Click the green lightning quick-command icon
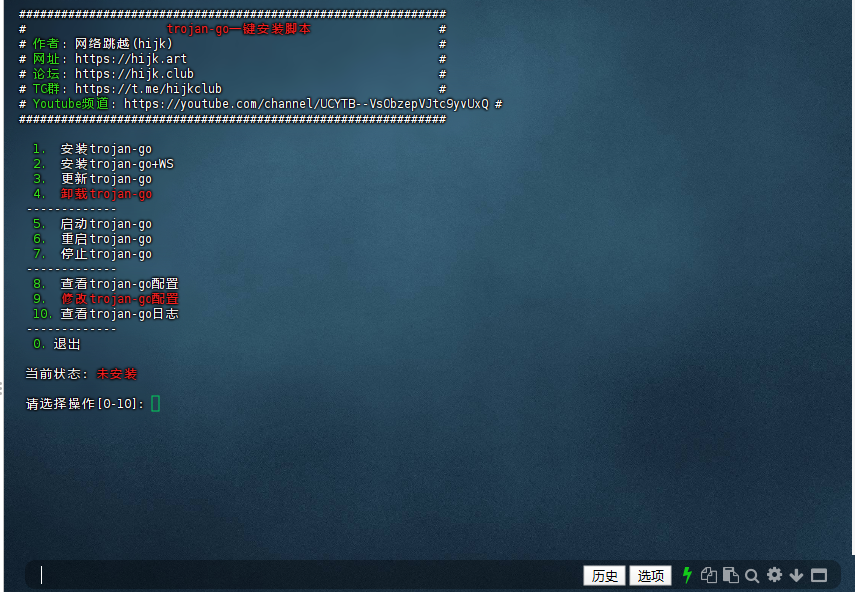Viewport: 855px width, 592px height. (x=687, y=575)
